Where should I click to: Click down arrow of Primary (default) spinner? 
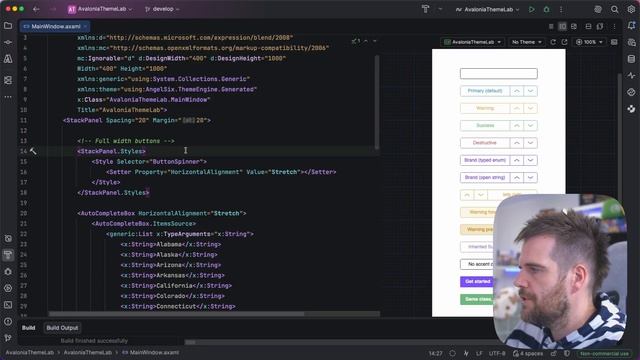pyautogui.click(x=530, y=91)
